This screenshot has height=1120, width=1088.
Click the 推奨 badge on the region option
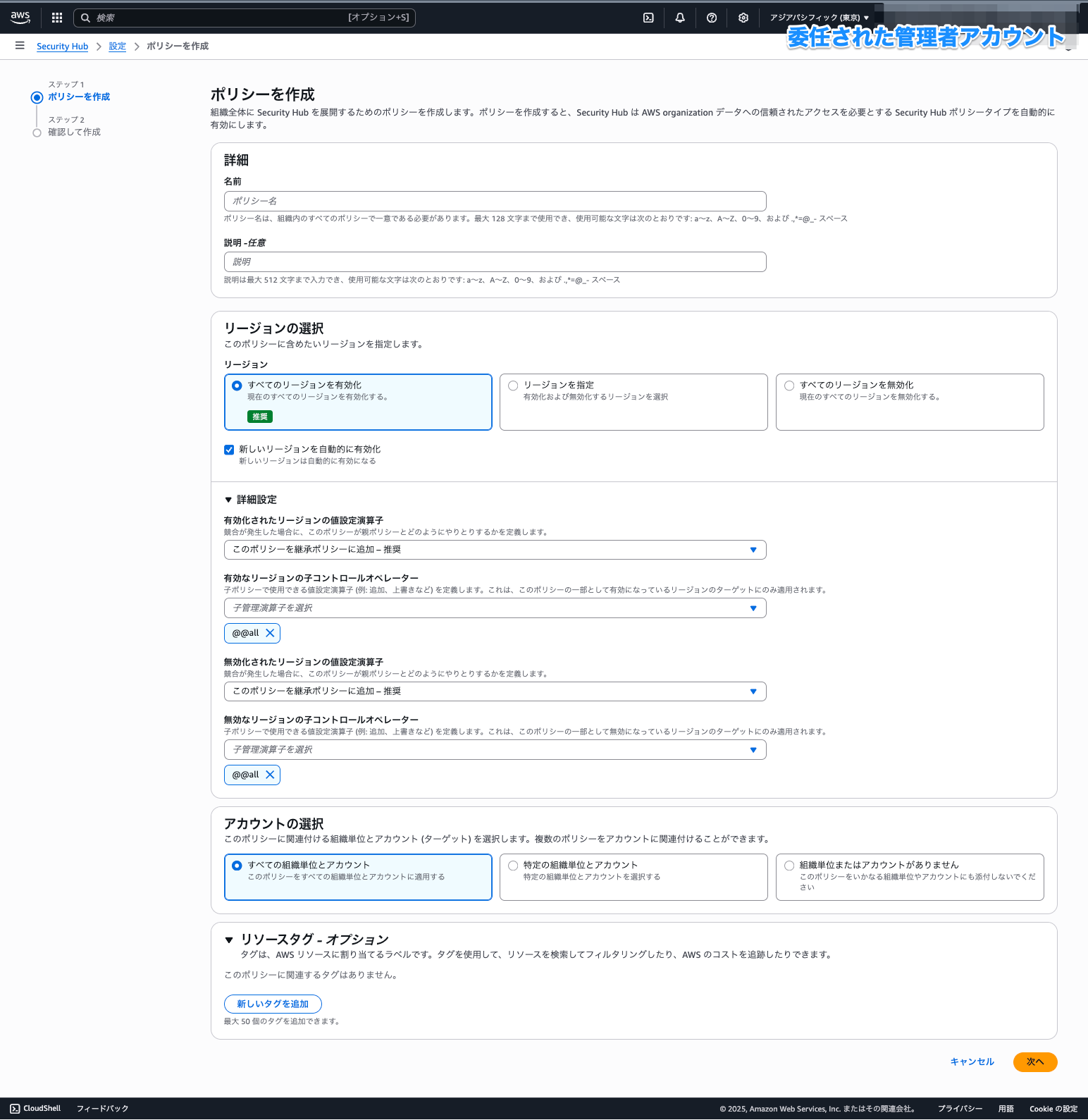(260, 417)
